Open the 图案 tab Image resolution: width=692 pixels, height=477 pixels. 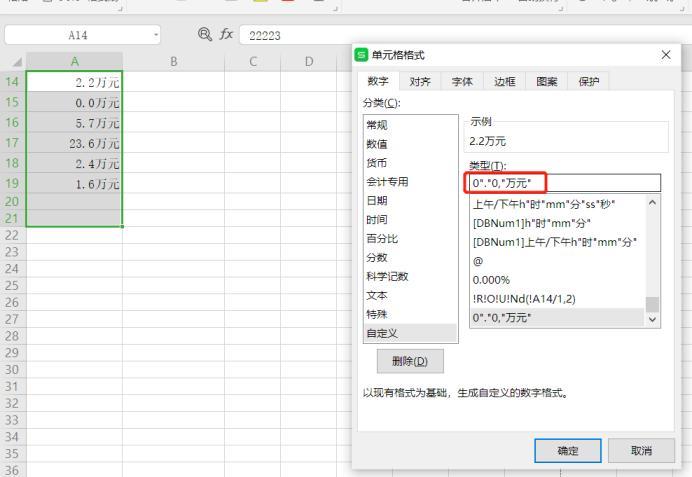[x=547, y=81]
